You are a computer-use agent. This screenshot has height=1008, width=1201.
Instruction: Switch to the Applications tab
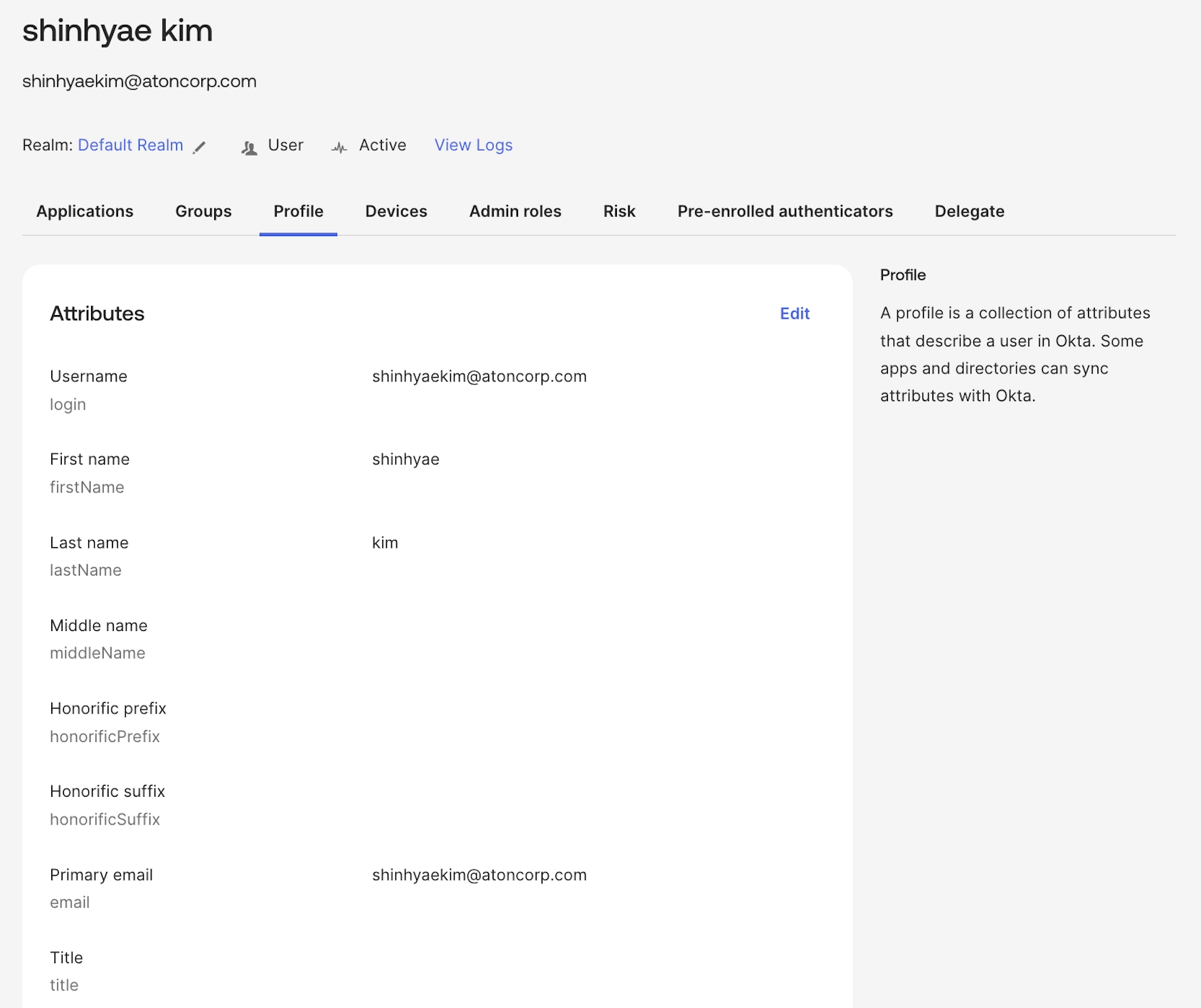[85, 211]
